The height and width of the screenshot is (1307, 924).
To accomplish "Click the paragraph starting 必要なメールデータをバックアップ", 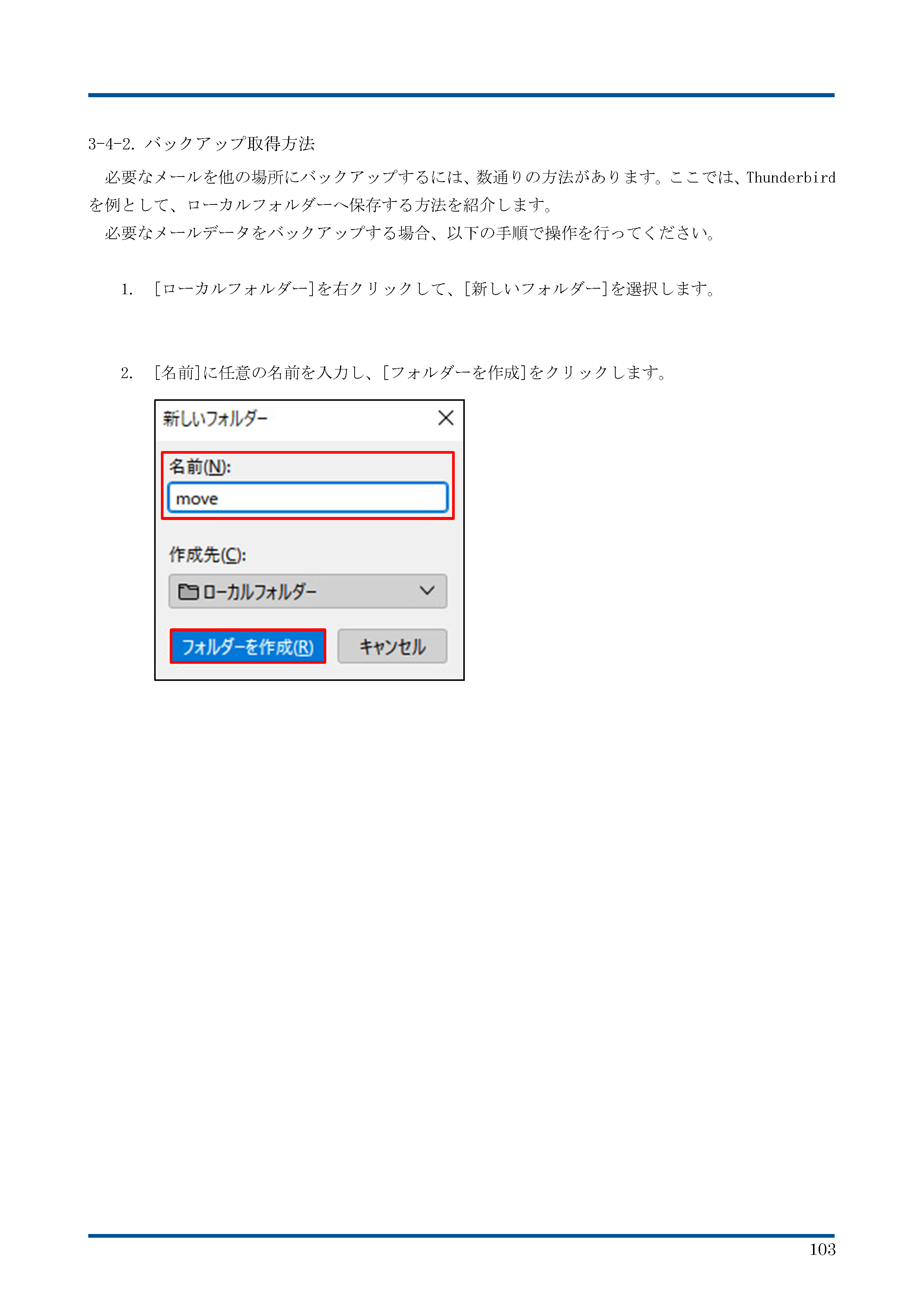I will pos(410,233).
